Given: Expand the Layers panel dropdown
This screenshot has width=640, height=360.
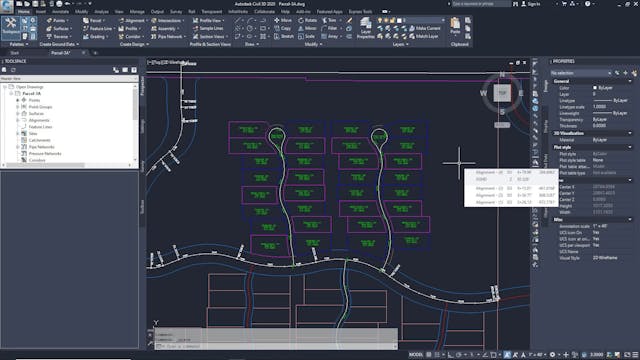Looking at the screenshot, I should tap(400, 44).
